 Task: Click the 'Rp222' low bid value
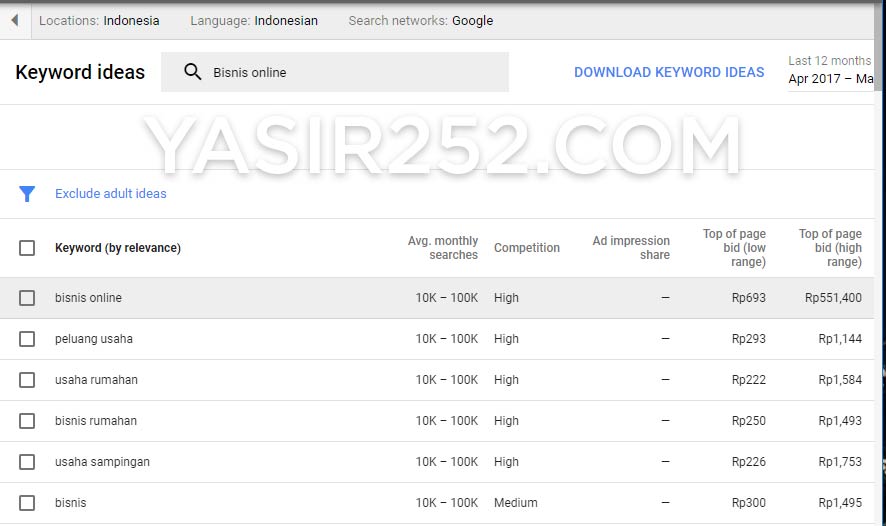[x=749, y=380]
